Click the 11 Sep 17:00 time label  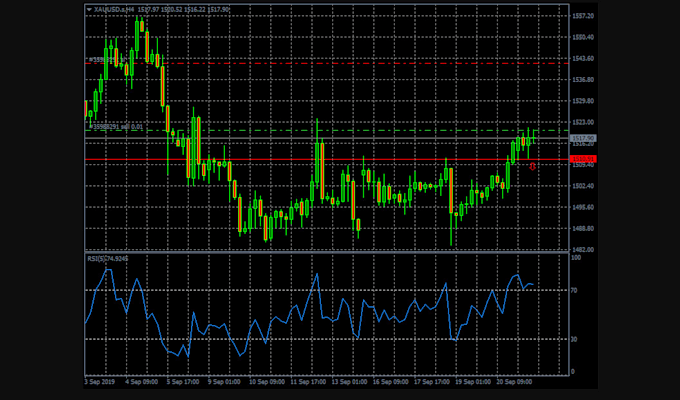pyautogui.click(x=308, y=382)
